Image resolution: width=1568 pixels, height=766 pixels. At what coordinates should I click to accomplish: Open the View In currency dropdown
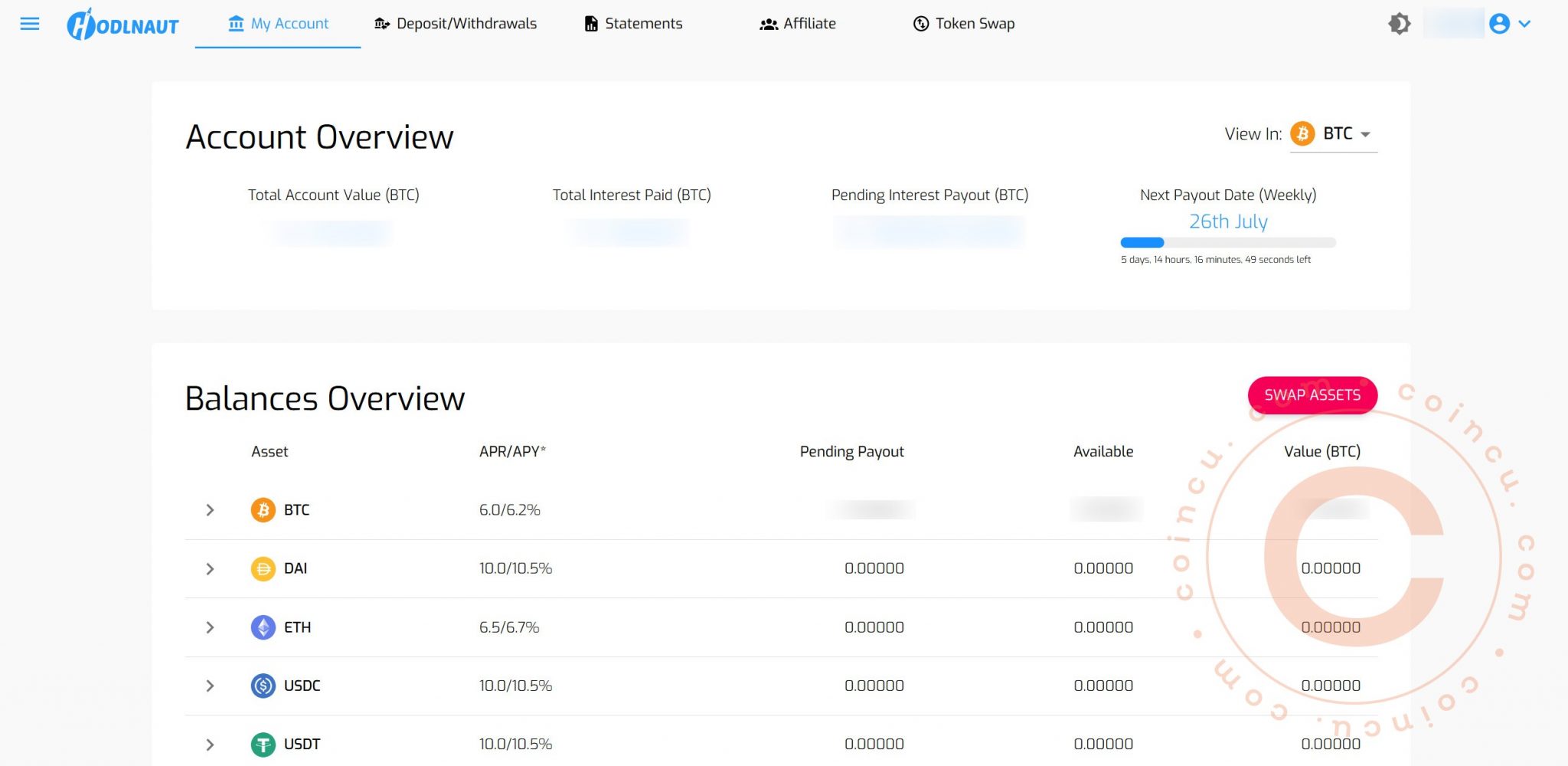point(1333,134)
